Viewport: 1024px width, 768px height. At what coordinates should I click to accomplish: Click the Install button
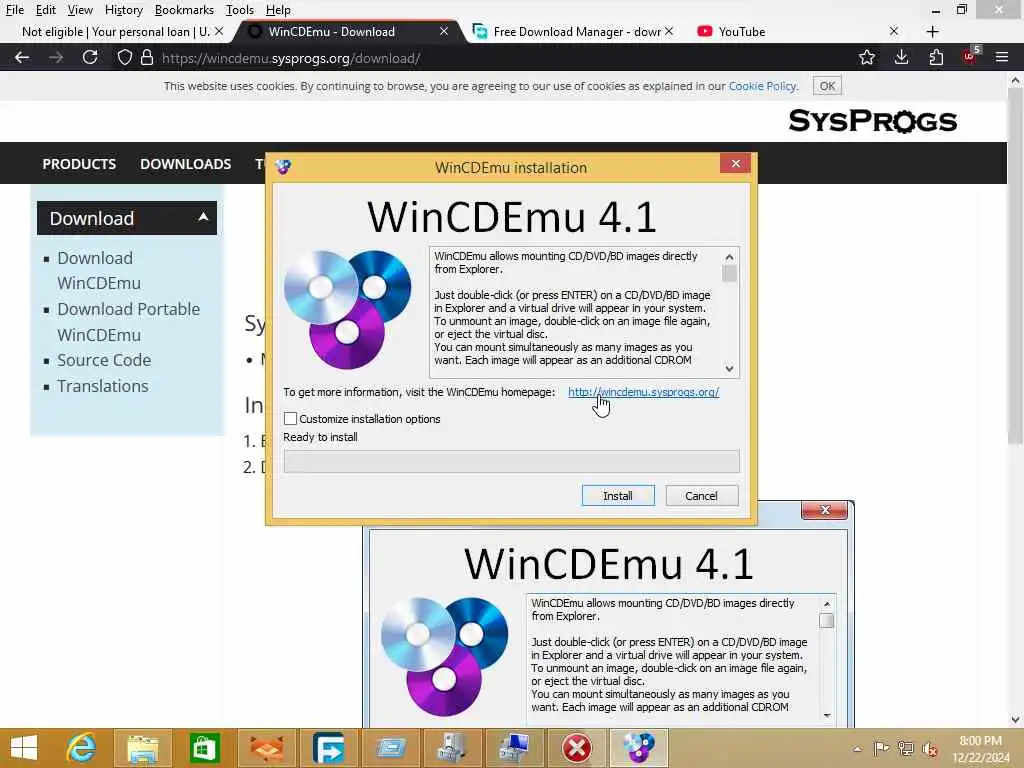pos(618,496)
